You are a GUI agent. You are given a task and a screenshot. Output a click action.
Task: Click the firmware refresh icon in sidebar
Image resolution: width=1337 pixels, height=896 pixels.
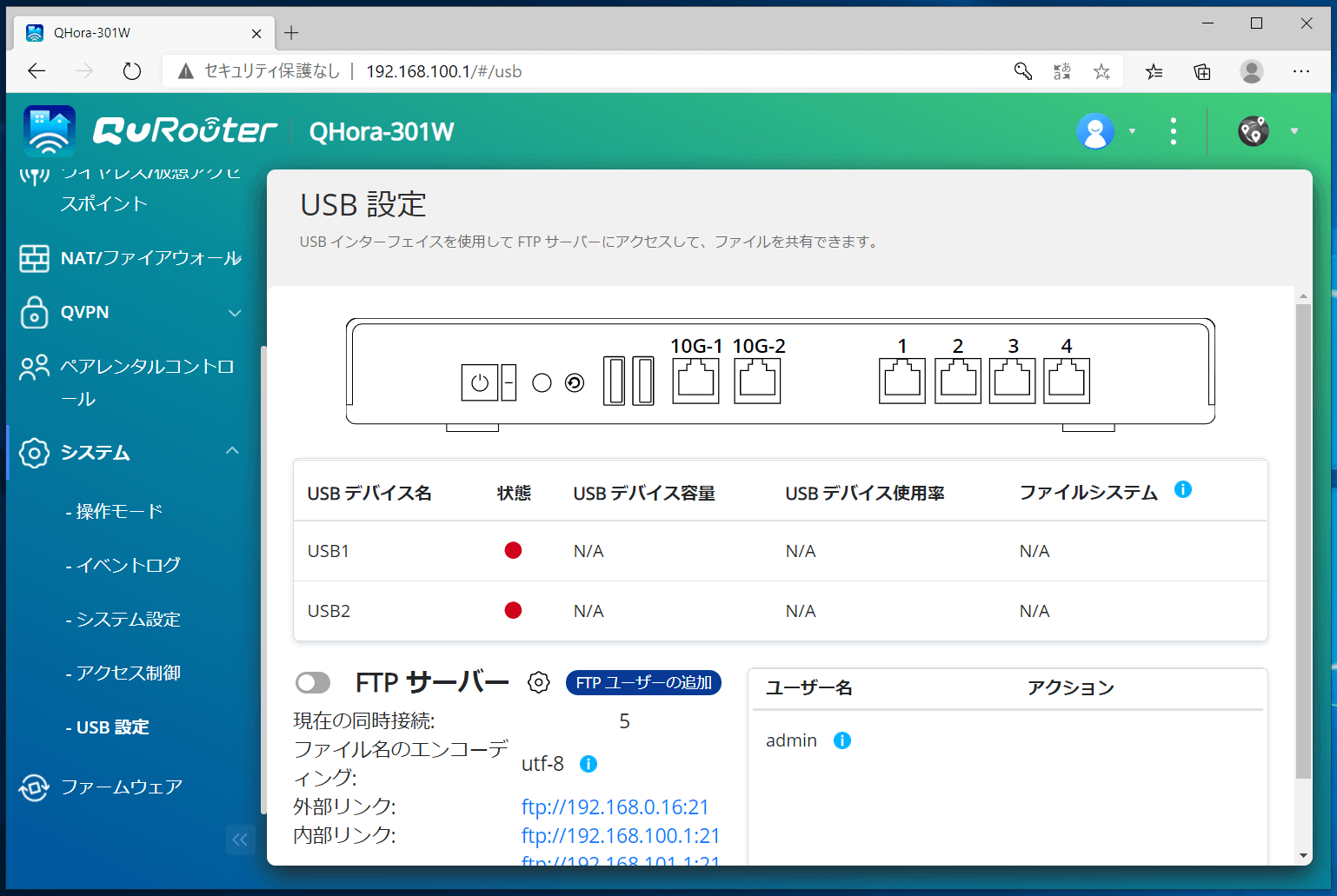pos(34,787)
